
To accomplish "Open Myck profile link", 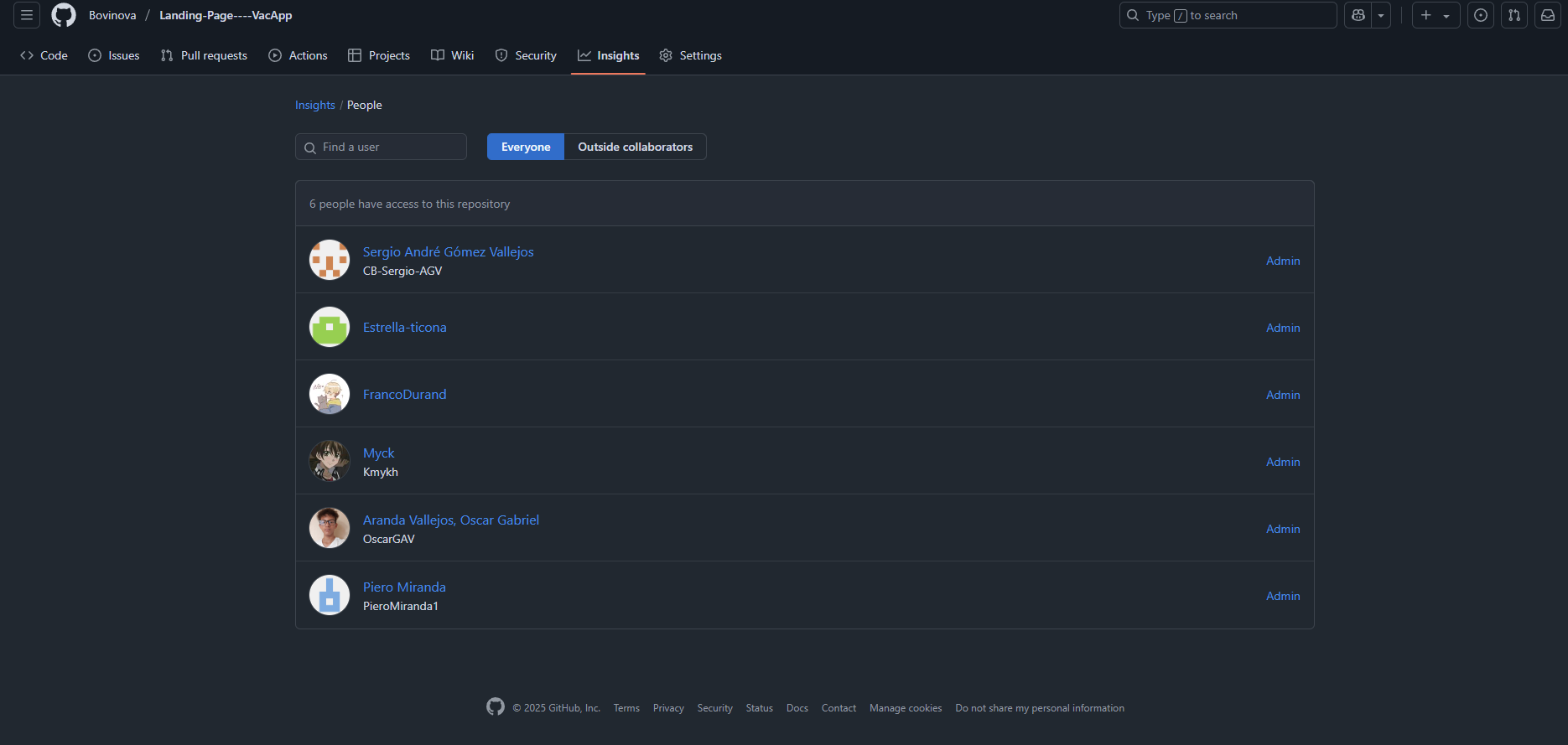I will click(x=378, y=453).
